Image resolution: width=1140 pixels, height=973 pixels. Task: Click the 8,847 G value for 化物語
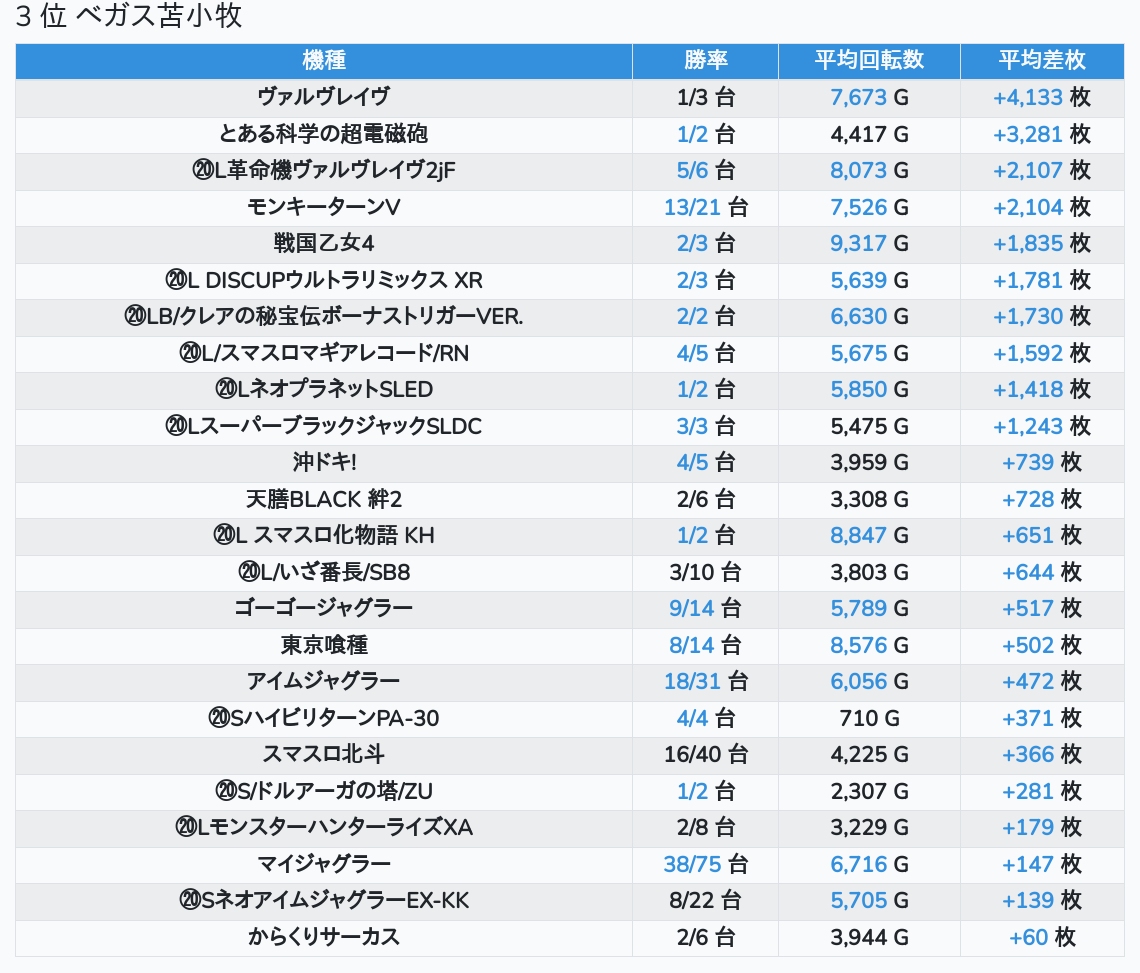click(x=868, y=535)
